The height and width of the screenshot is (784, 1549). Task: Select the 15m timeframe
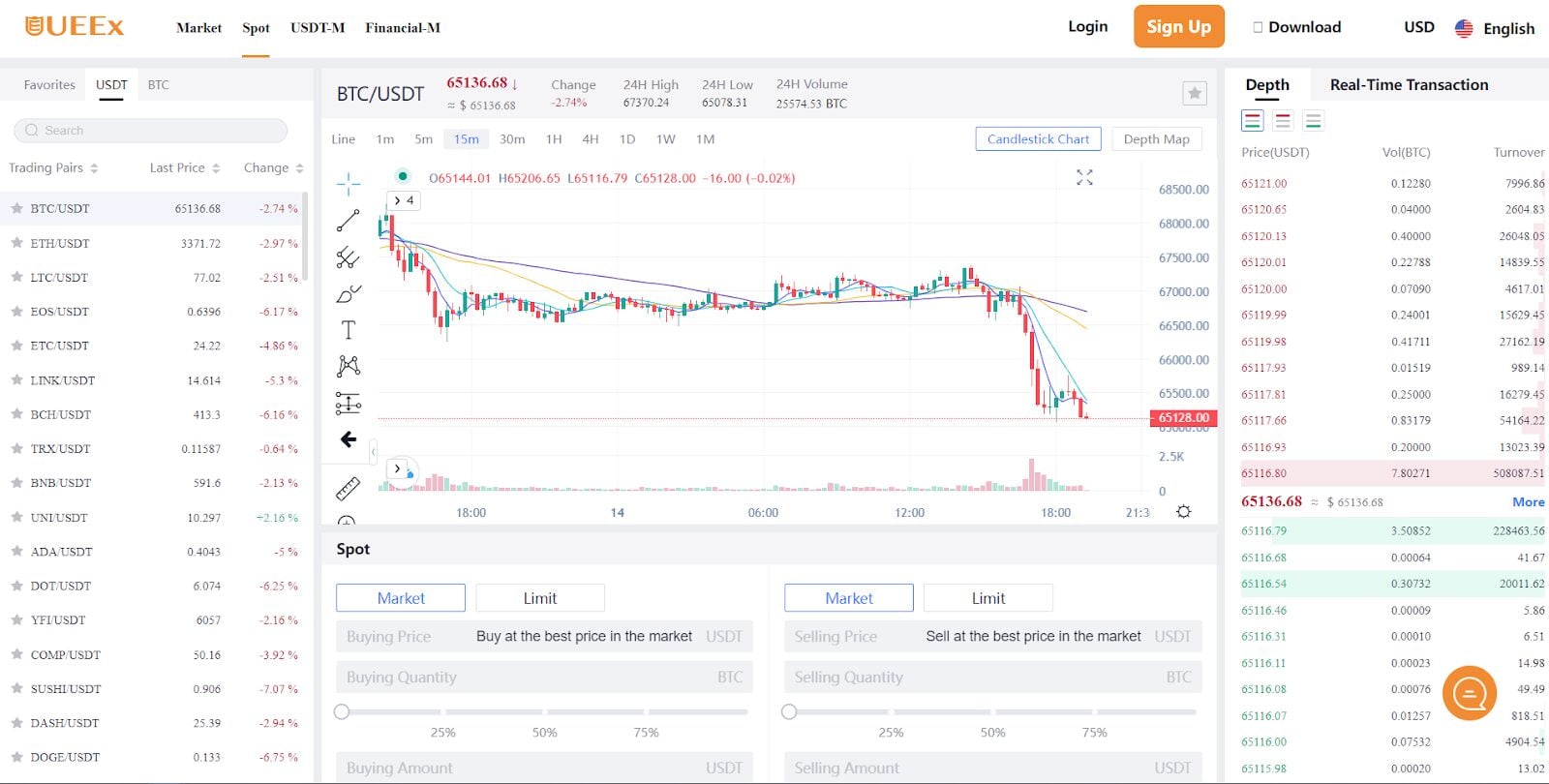(467, 139)
